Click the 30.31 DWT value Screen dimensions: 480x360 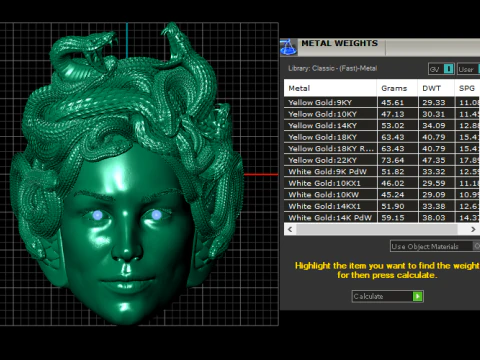tap(434, 114)
